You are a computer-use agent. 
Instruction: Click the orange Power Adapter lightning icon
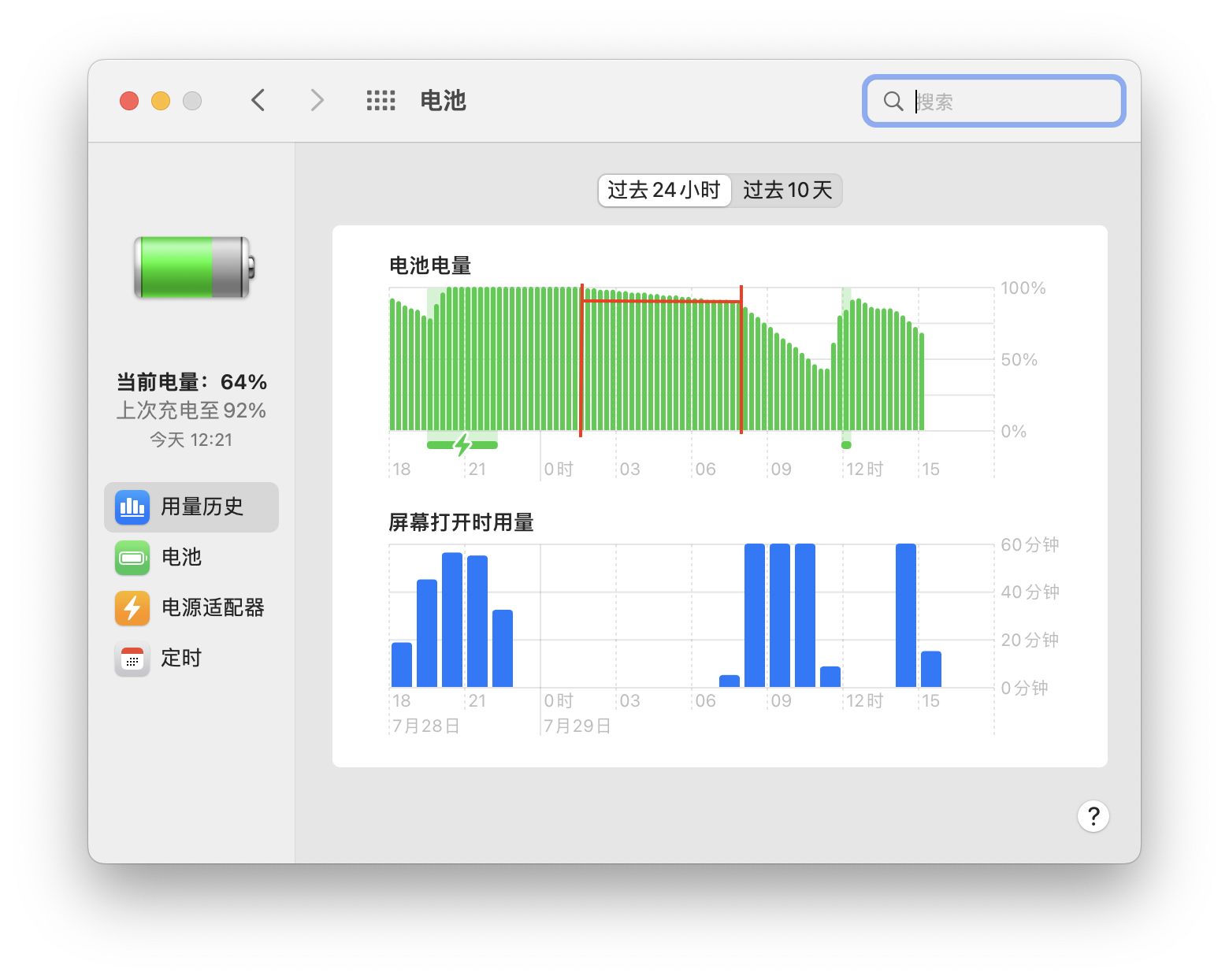(132, 608)
